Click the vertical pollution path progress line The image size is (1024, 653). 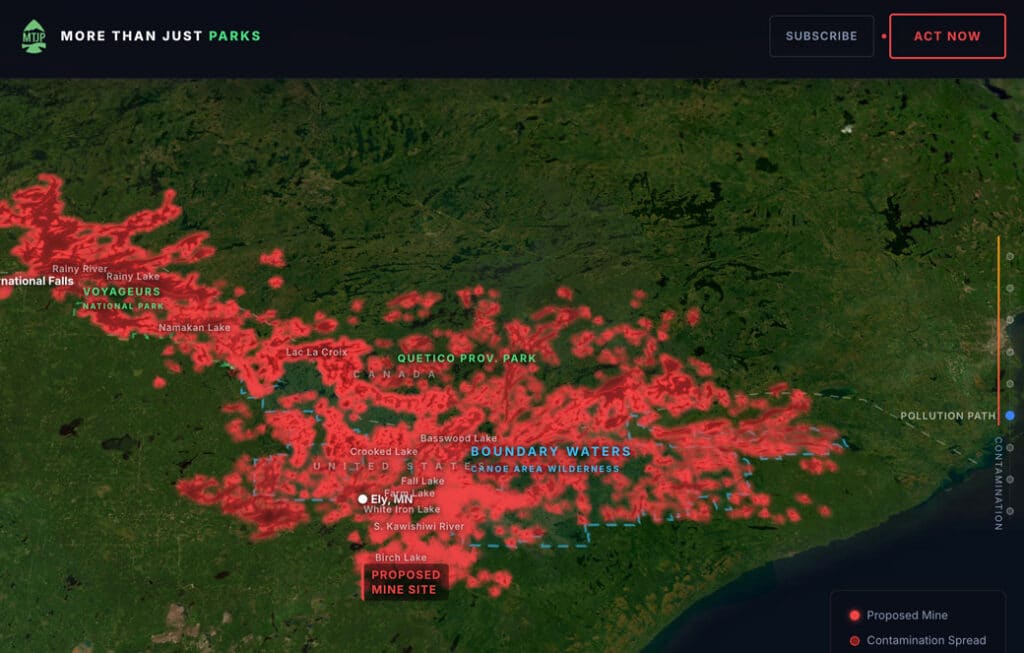tap(999, 330)
